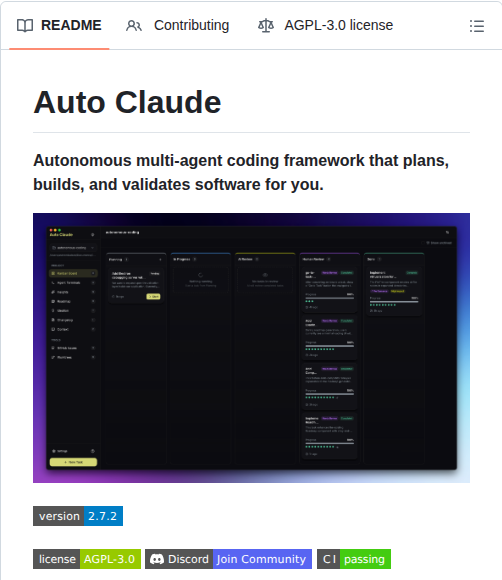Open the README tab

click(x=59, y=26)
